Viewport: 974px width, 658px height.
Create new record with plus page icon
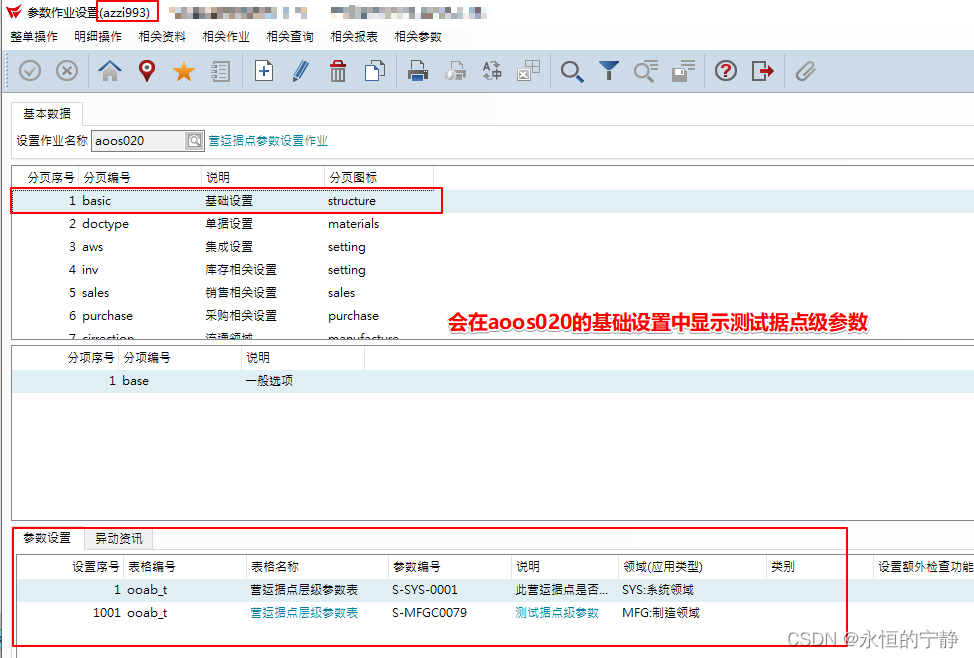264,71
